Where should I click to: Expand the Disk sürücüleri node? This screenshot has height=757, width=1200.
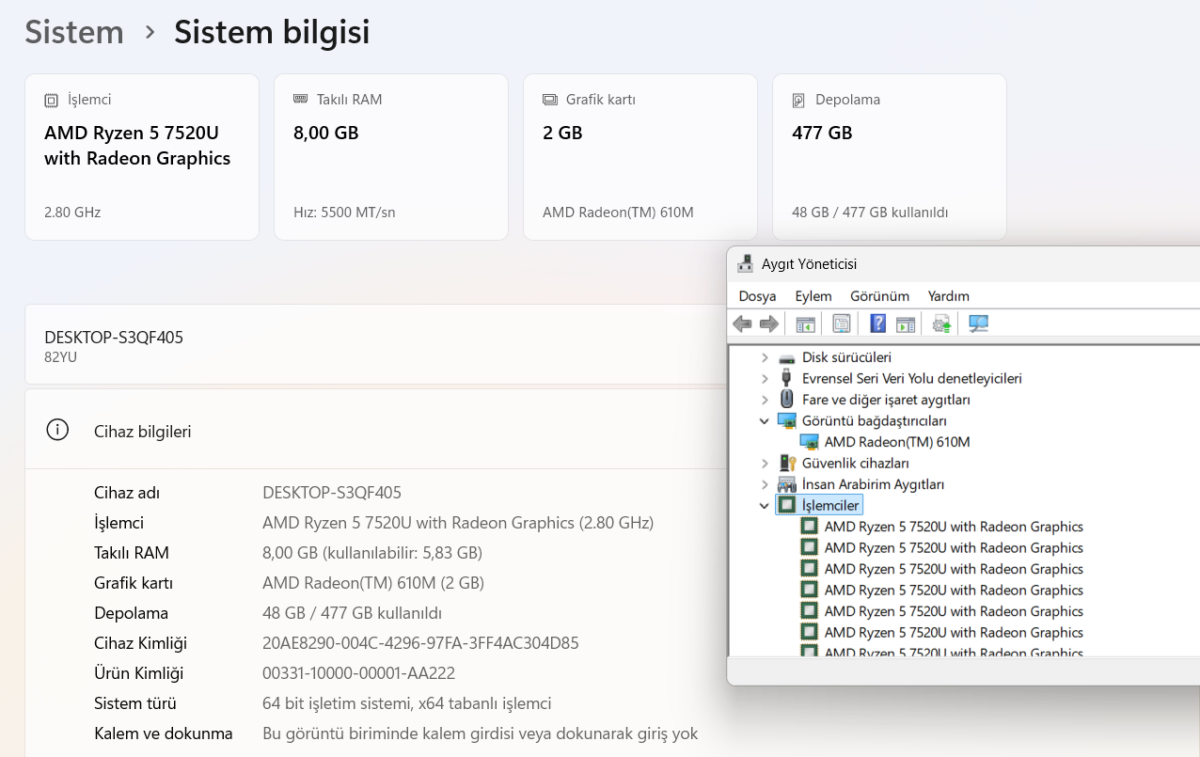765,358
